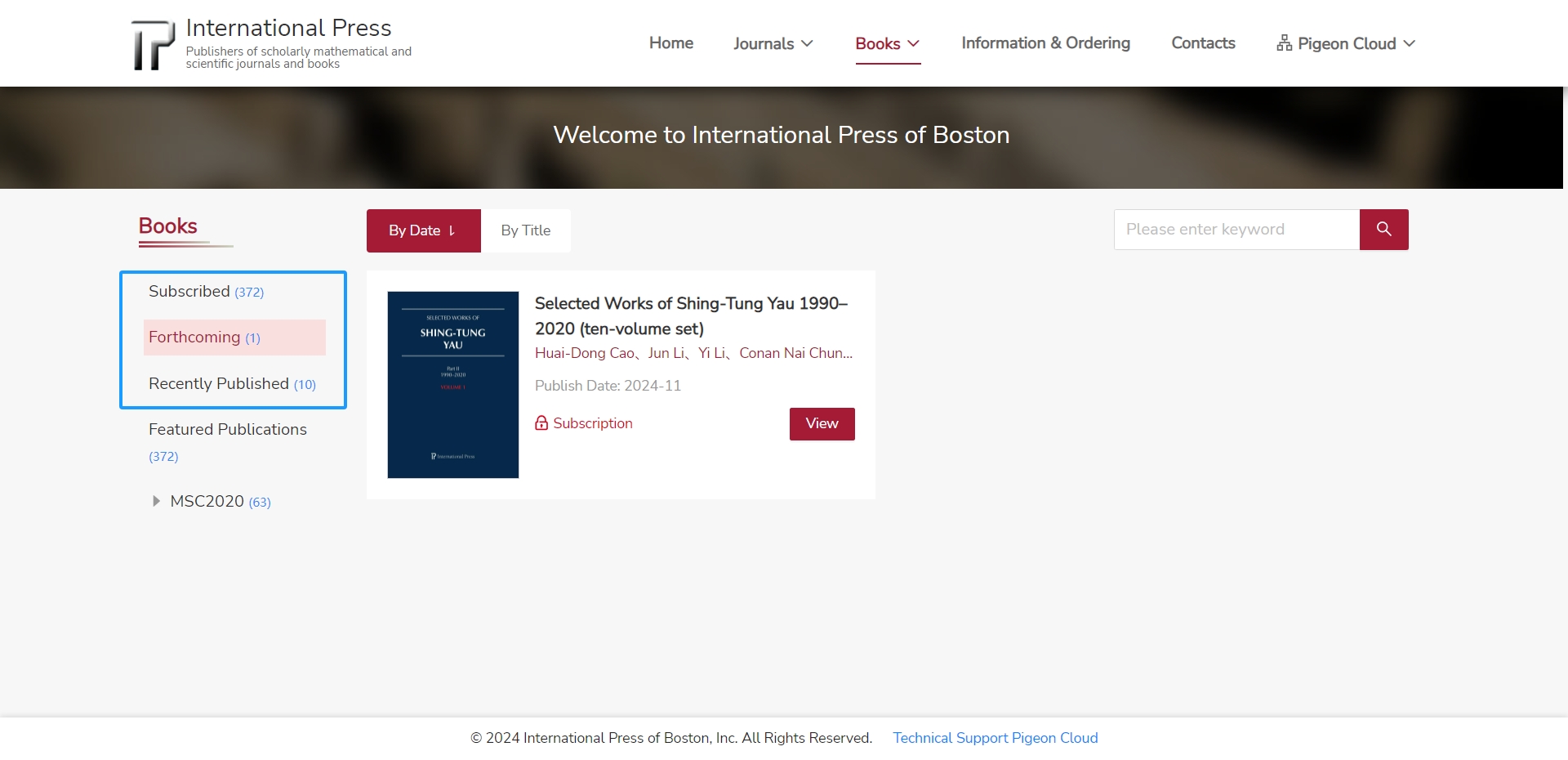Click the 2024 copyright footer text
Image resolution: width=1568 pixels, height=760 pixels.
point(671,738)
